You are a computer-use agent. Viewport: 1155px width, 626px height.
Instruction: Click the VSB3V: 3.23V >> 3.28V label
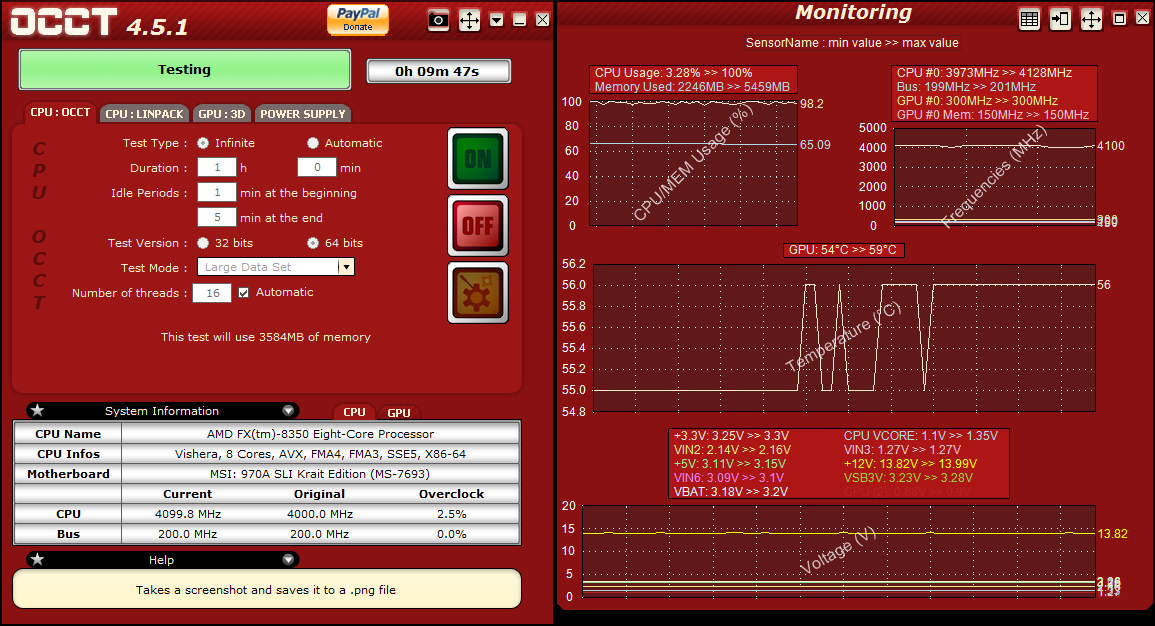(908, 477)
